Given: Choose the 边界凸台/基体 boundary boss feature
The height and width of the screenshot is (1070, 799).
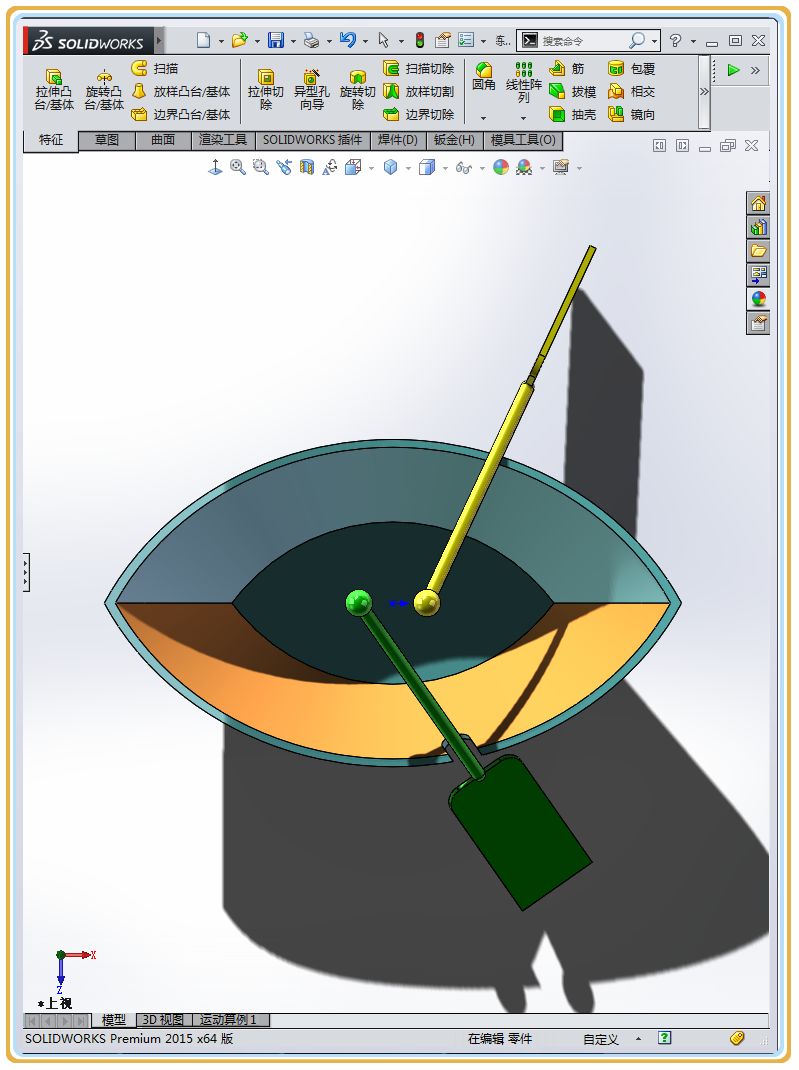Looking at the screenshot, I should pyautogui.click(x=181, y=115).
